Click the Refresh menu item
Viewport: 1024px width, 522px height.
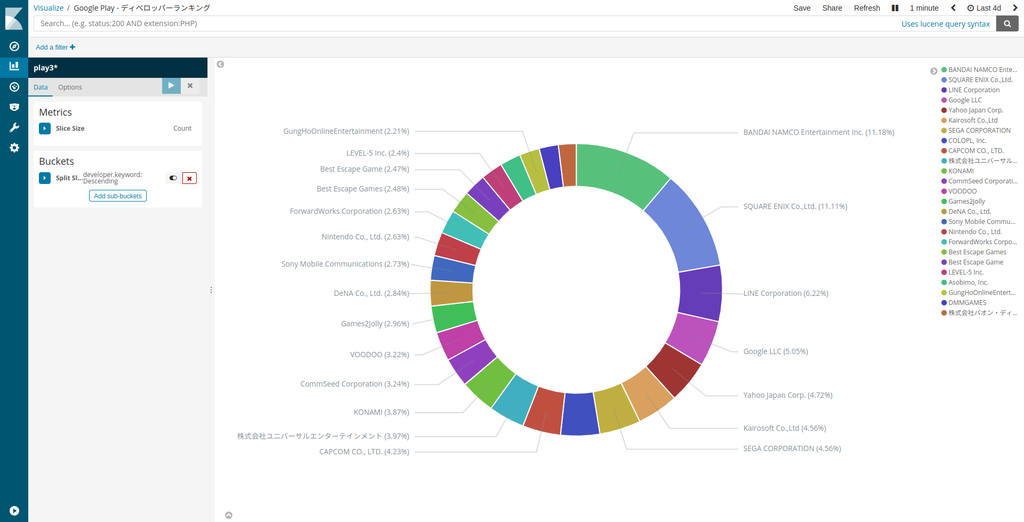[867, 8]
